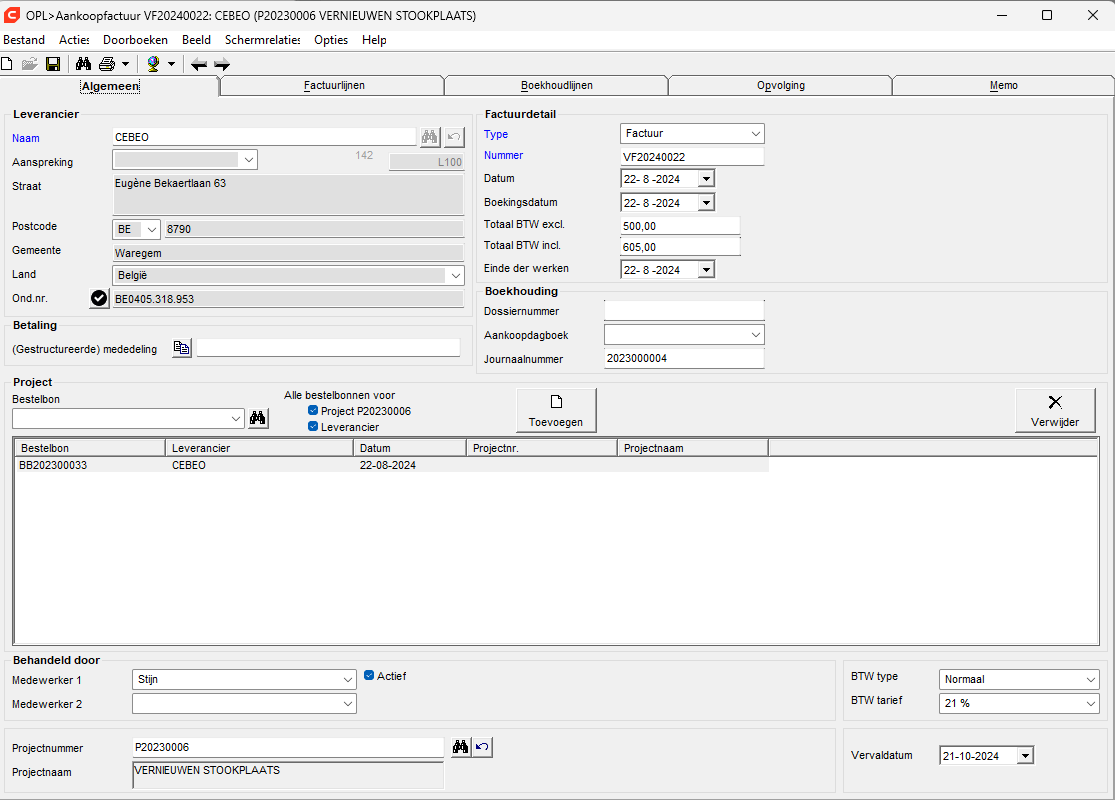Click the Toevoegen button
Screen dimensions: 1115x800
point(556,410)
